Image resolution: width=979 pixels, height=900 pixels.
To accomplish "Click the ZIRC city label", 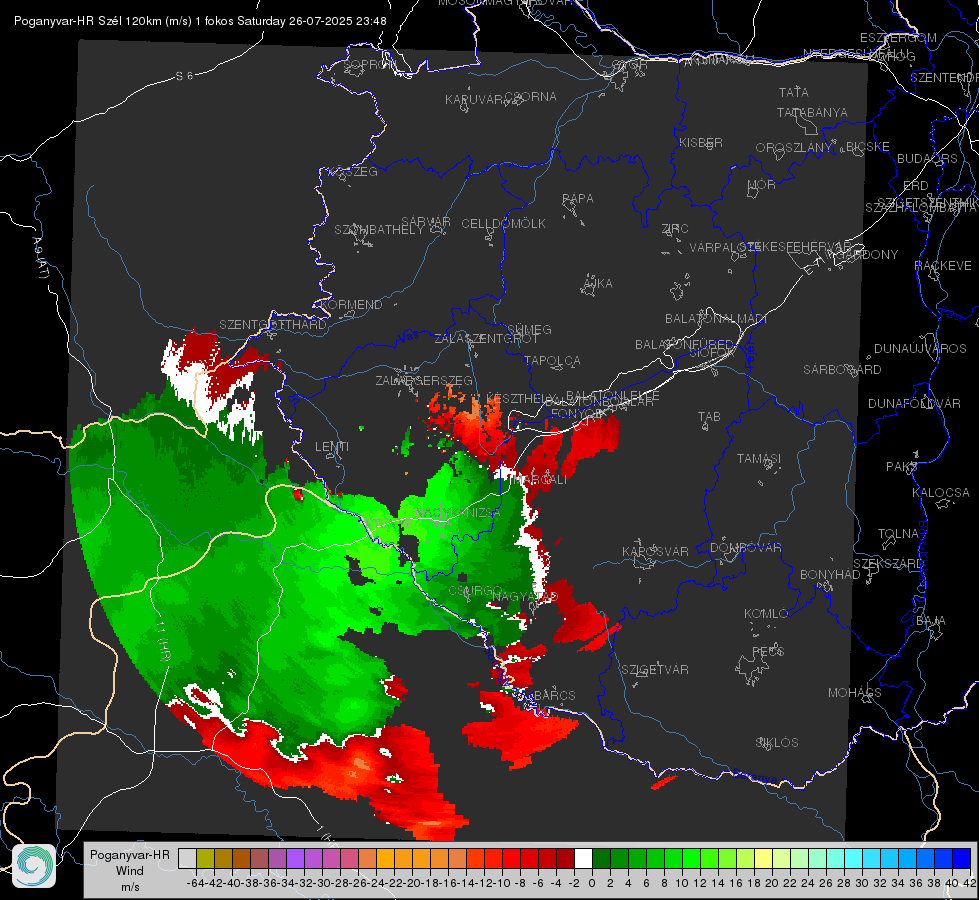I will [675, 229].
